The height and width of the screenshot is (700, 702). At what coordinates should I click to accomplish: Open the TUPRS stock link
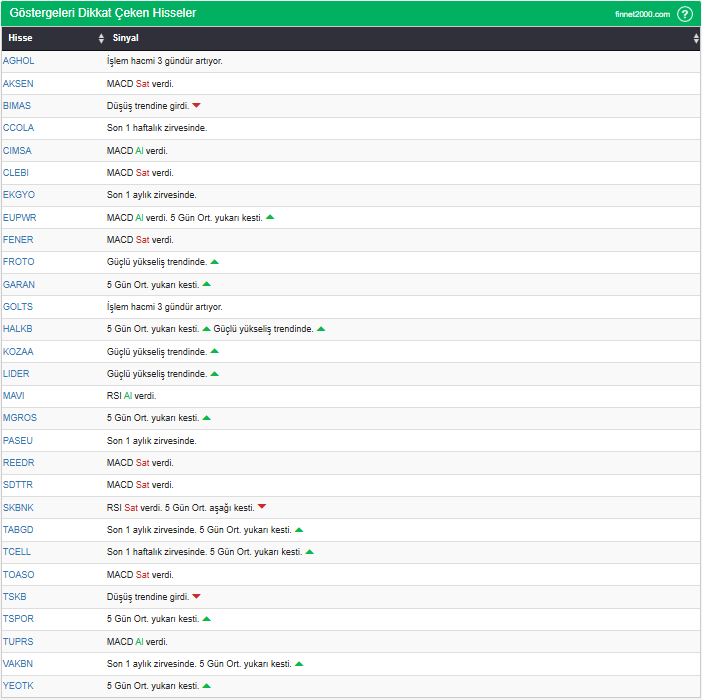click(18, 642)
